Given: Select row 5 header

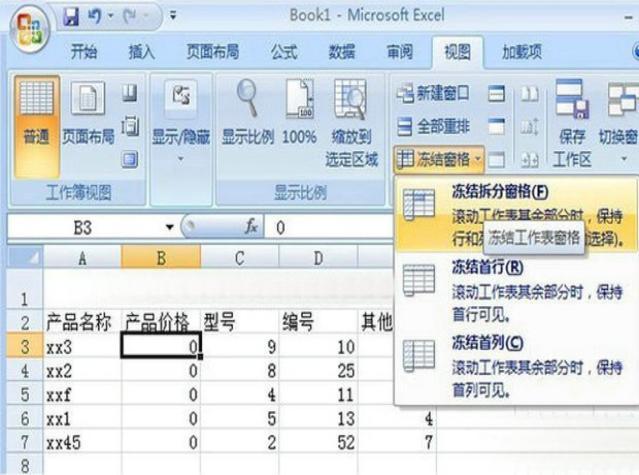Looking at the screenshot, I should tap(24, 394).
